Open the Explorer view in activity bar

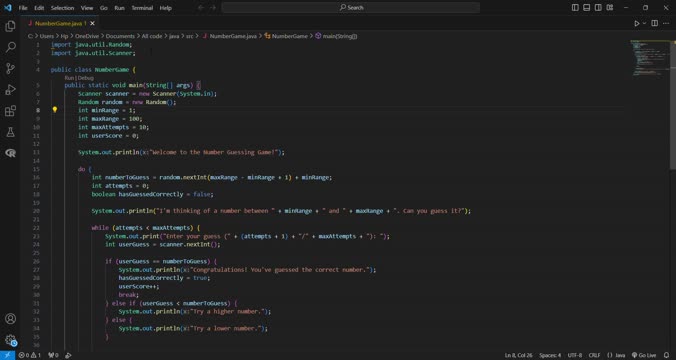click(10, 26)
